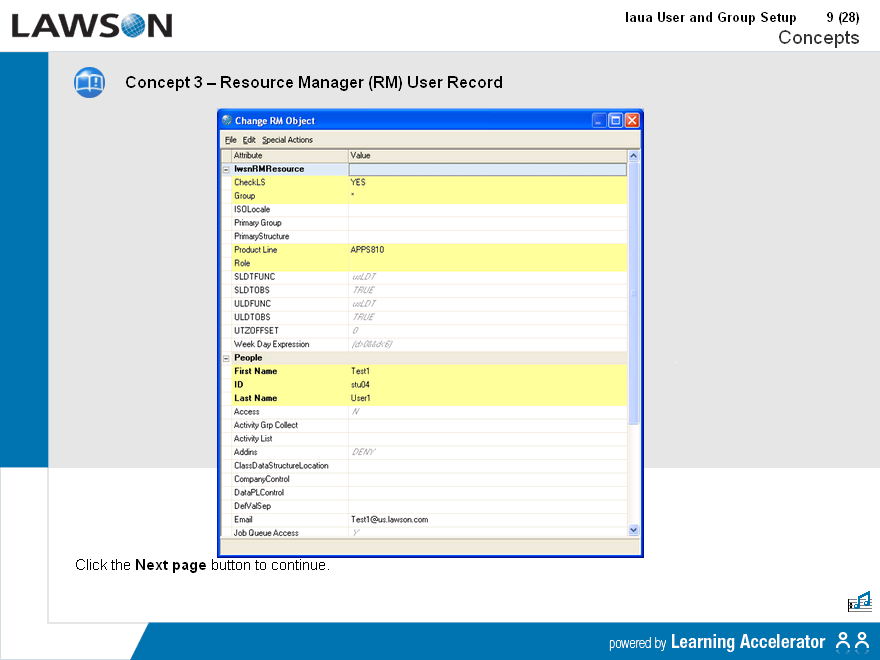Select the DefValSep attribute
This screenshot has width=880, height=660.
click(x=253, y=506)
